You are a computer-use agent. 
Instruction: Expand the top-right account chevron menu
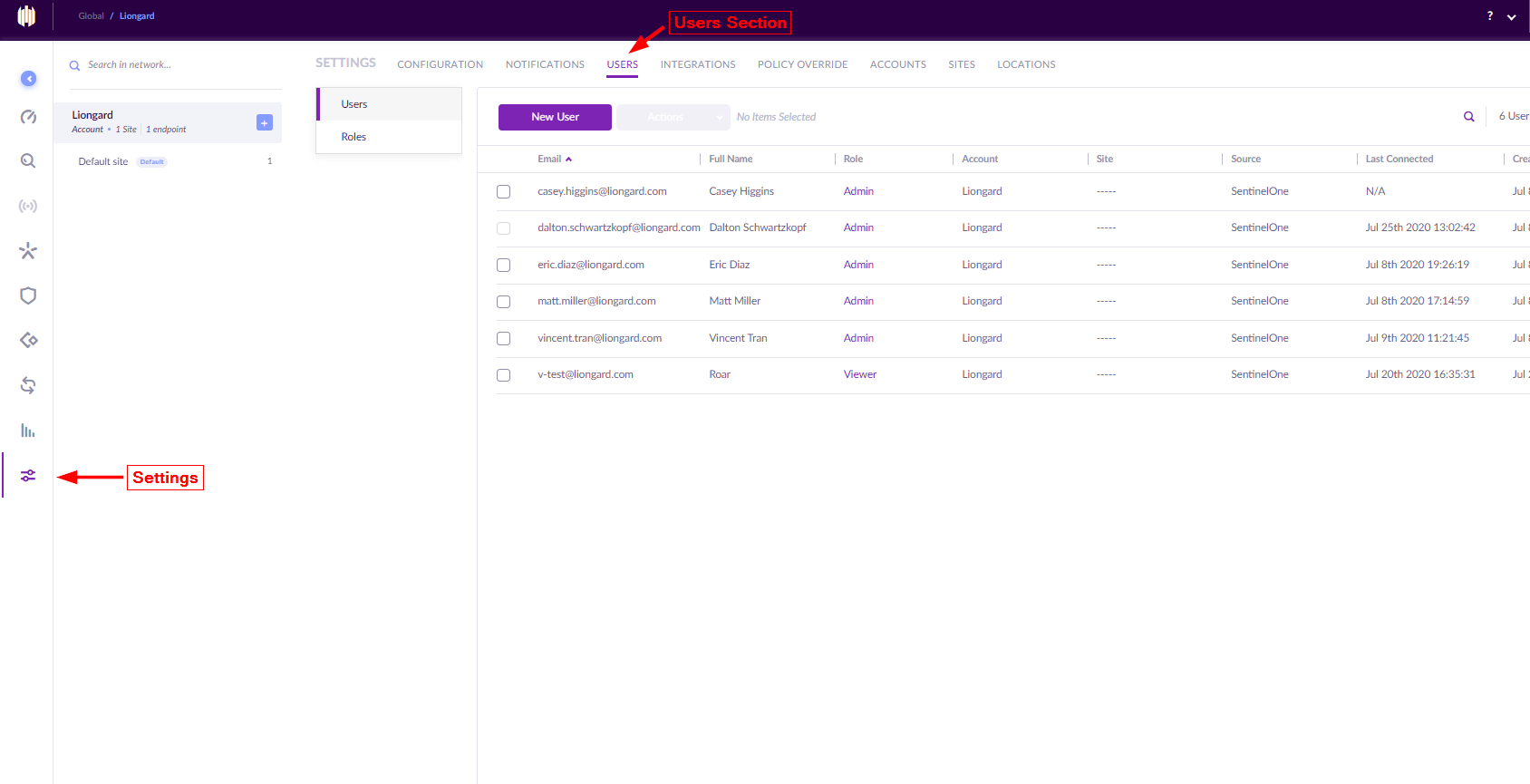pos(1511,17)
